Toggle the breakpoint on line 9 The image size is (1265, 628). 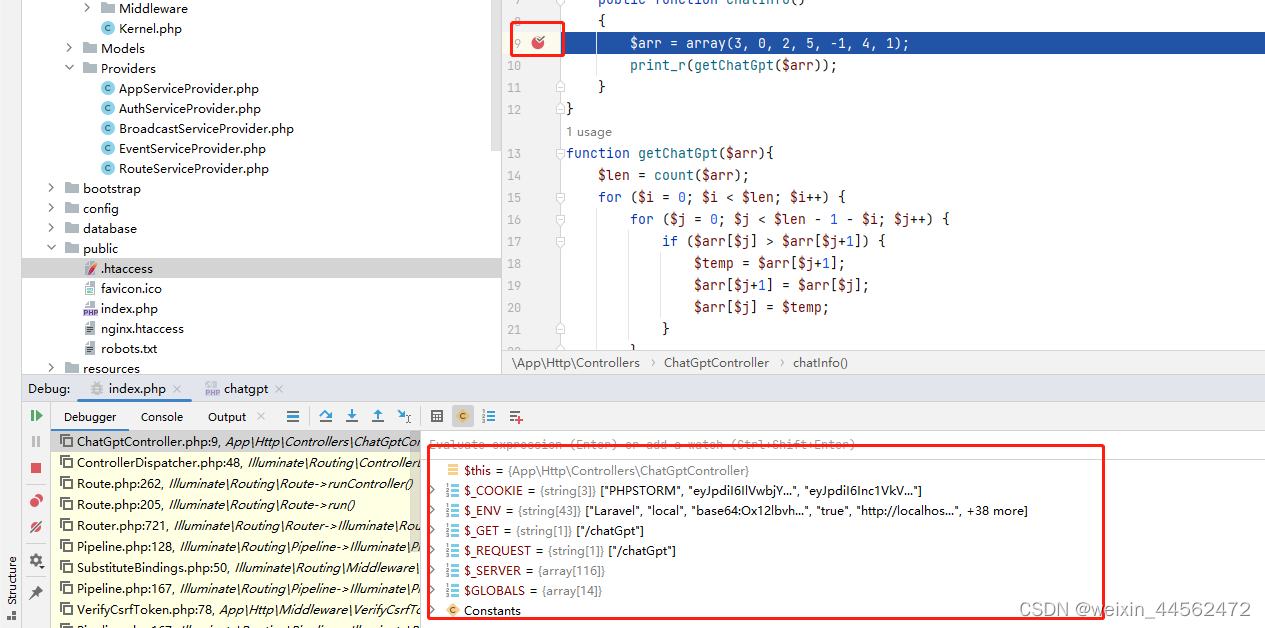pos(537,40)
